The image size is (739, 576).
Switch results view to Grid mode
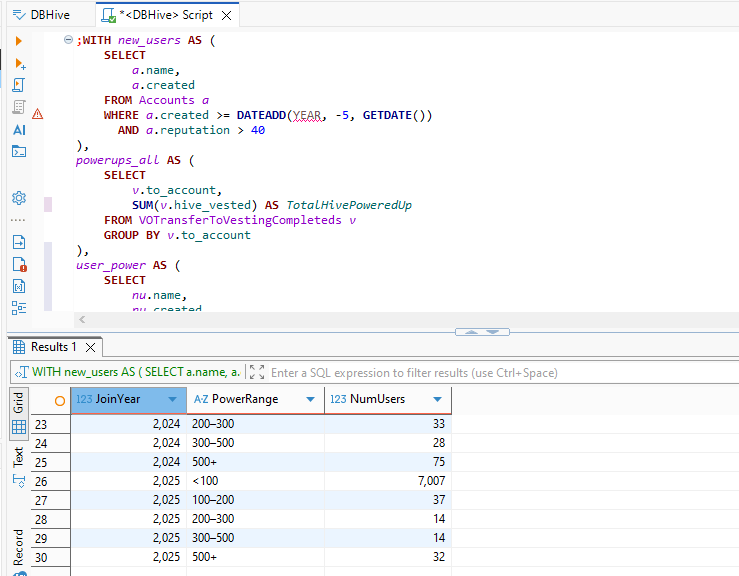coord(19,402)
